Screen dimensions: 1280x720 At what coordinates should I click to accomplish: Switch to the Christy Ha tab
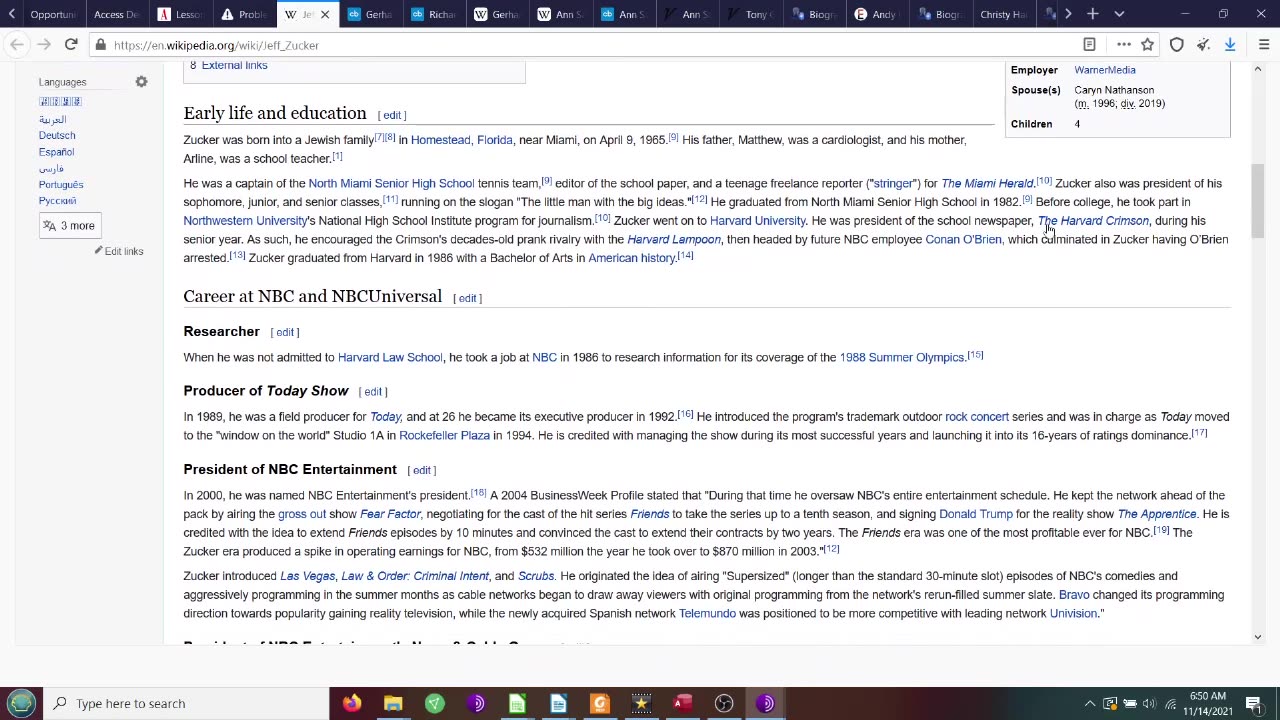pos(1002,14)
